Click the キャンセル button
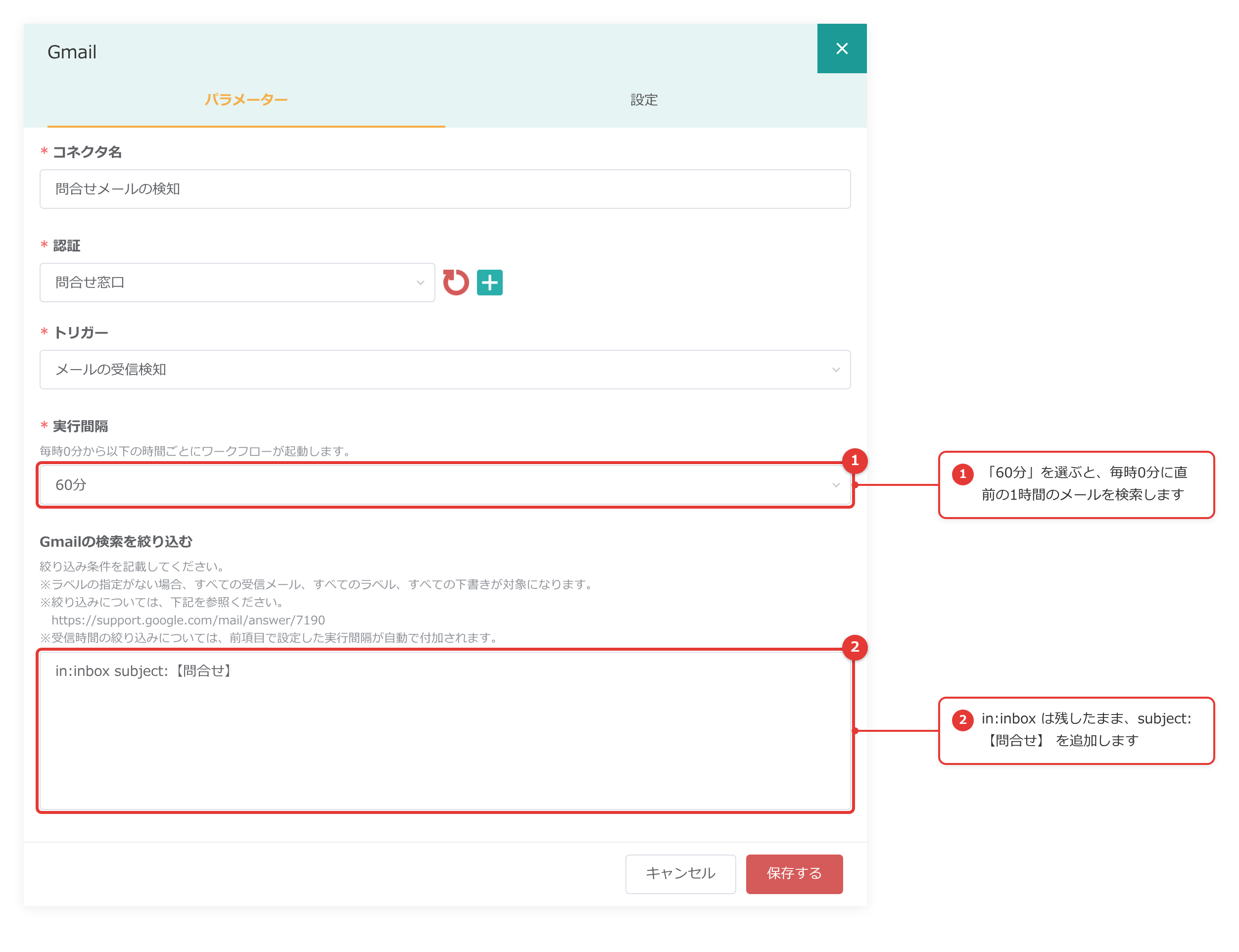 [680, 874]
